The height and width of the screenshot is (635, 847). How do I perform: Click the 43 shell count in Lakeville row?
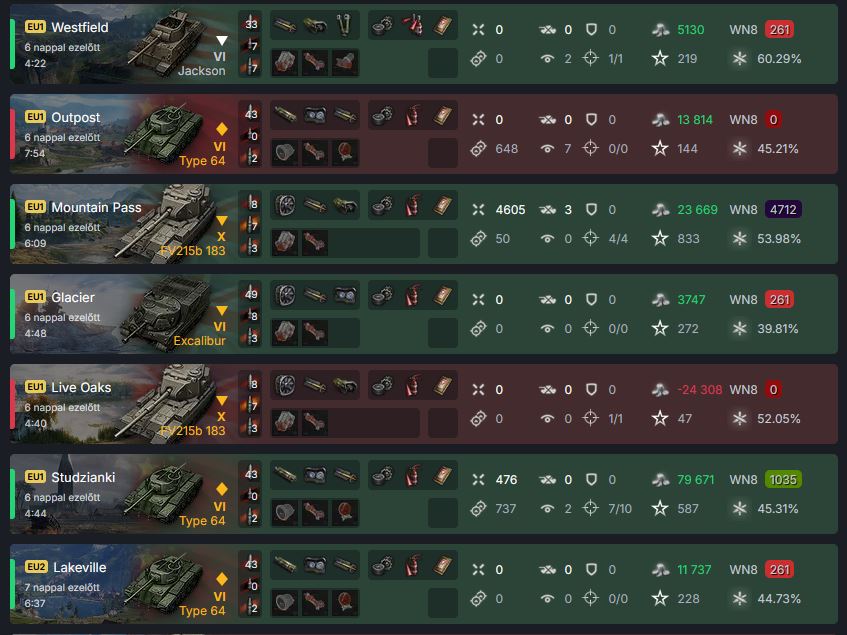[251, 564]
